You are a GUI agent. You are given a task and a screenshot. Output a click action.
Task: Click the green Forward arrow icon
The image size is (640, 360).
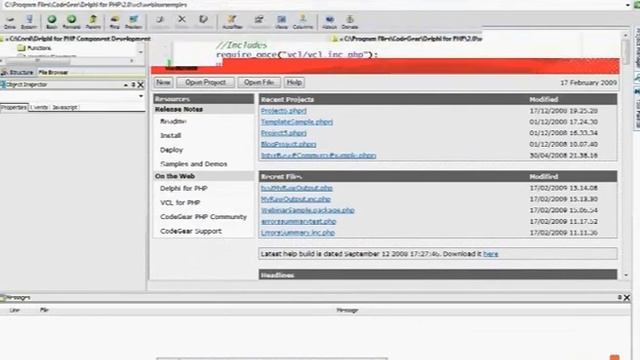point(71,22)
